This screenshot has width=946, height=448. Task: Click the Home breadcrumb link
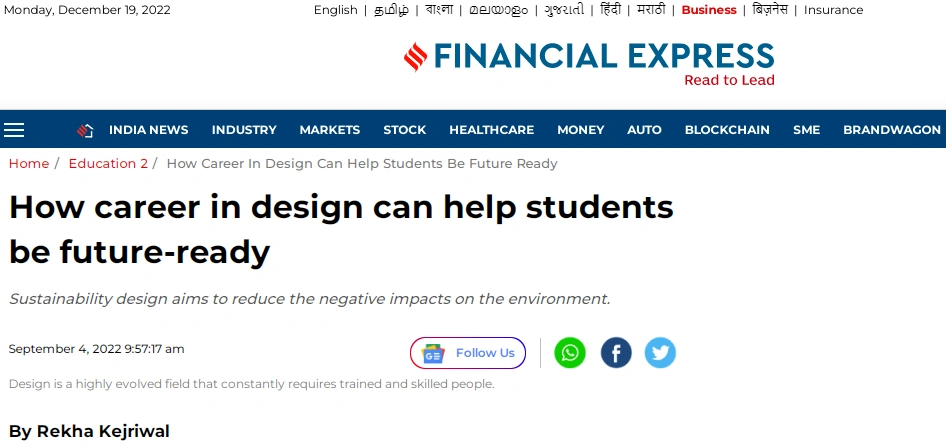[x=28, y=163]
